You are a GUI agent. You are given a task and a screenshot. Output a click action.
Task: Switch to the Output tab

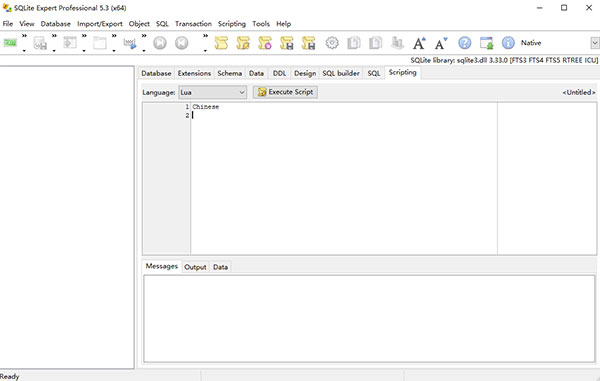pos(195,267)
